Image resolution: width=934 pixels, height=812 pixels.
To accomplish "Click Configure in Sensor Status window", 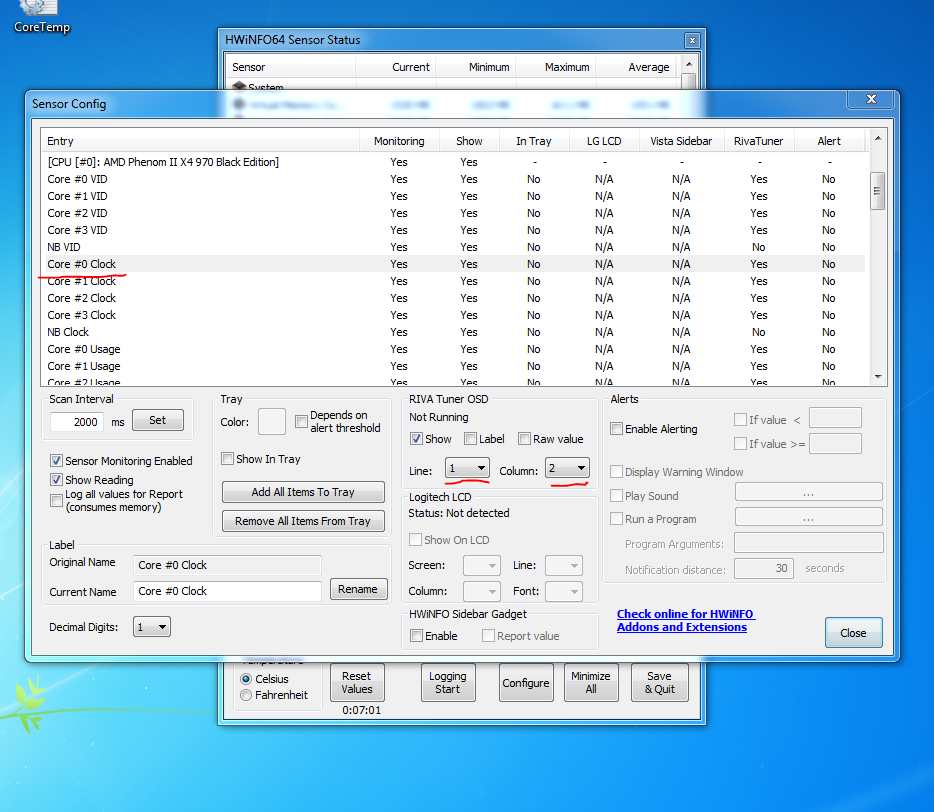I will coord(526,683).
